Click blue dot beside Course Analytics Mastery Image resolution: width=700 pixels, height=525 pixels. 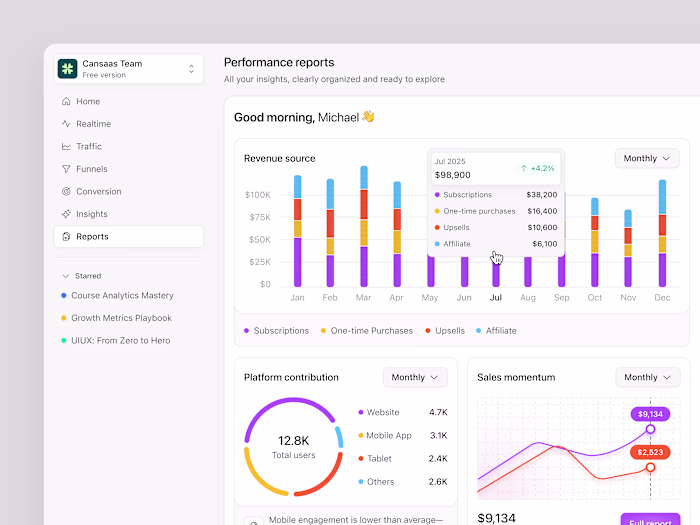coord(63,296)
